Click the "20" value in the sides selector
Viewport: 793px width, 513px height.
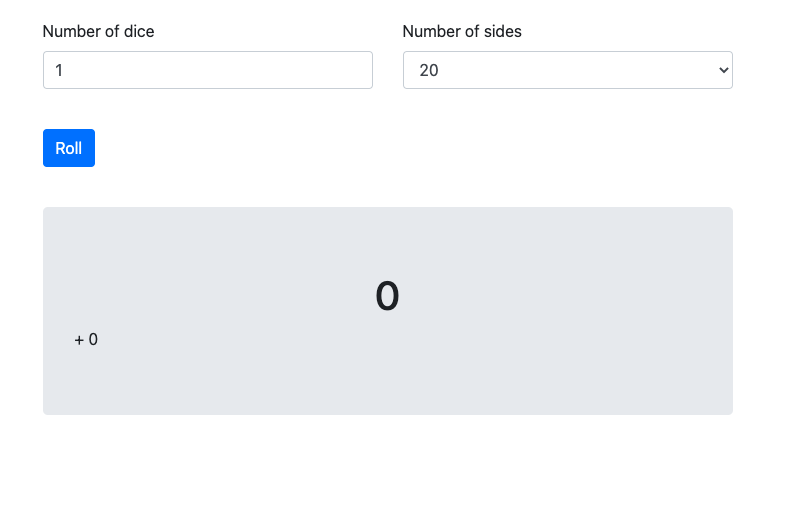[x=429, y=70]
